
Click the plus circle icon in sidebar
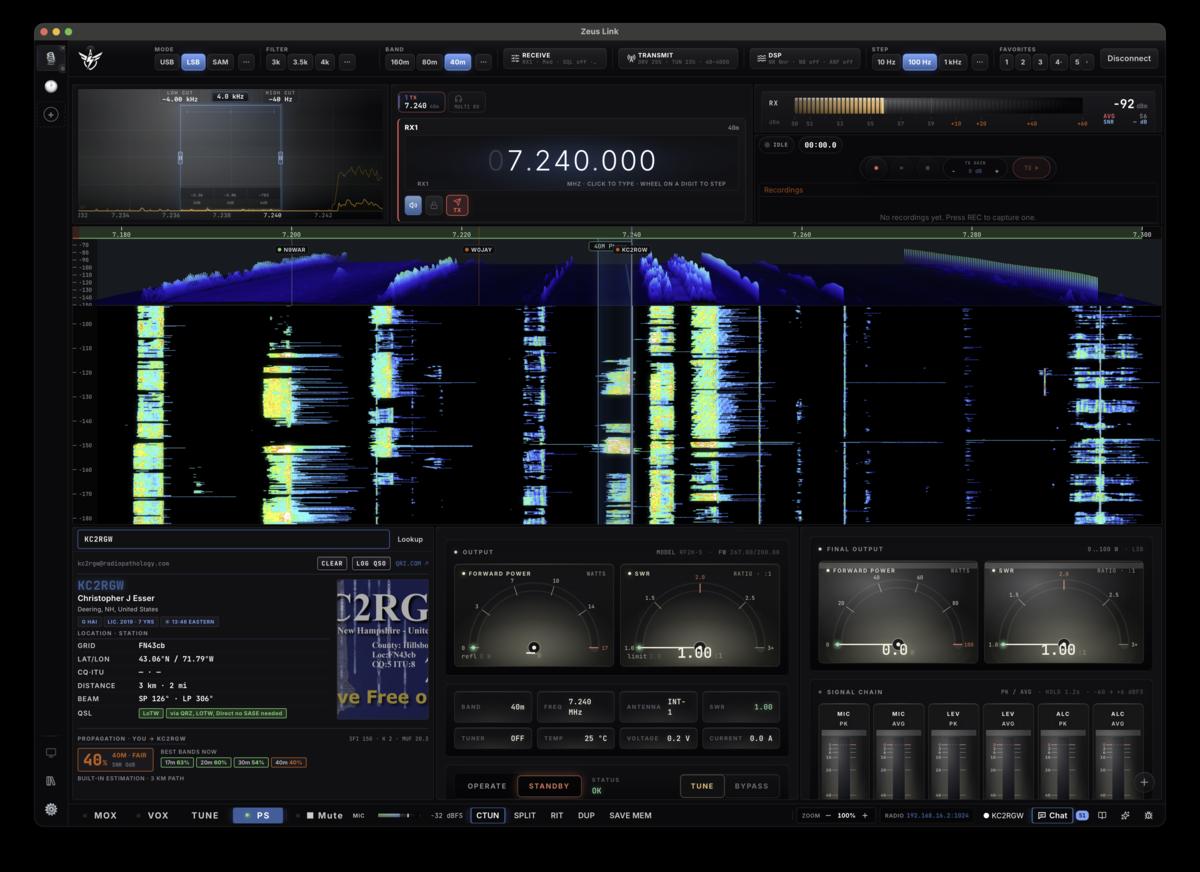[x=51, y=115]
